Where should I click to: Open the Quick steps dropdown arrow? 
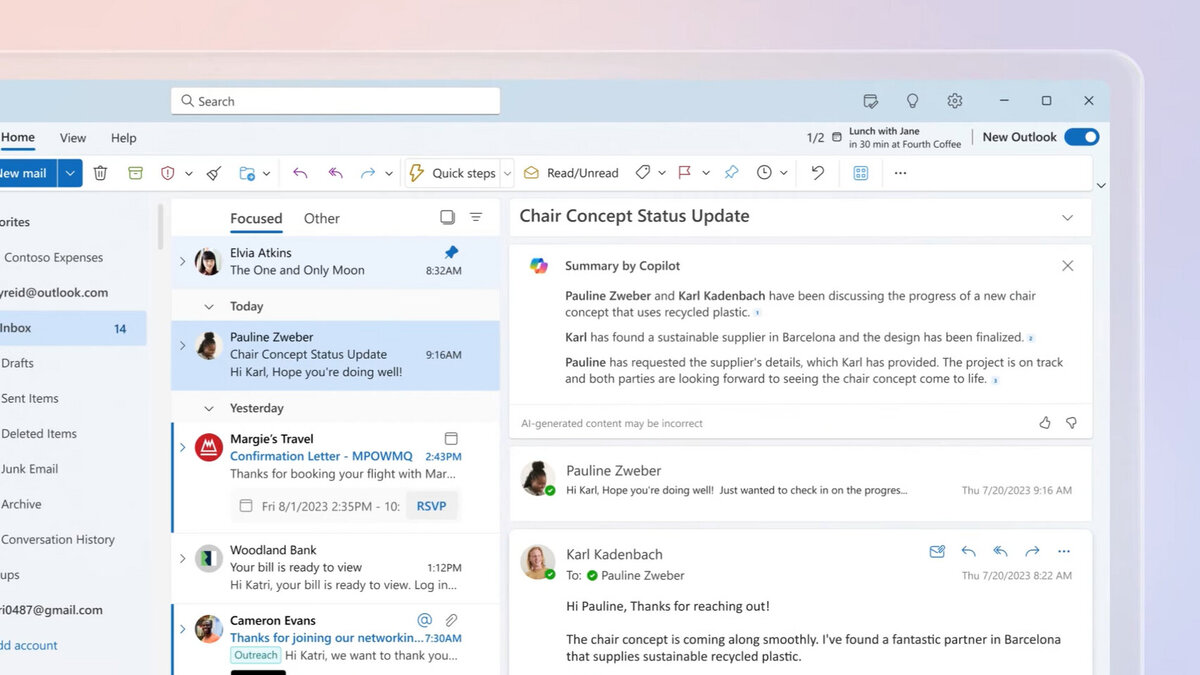coord(507,174)
